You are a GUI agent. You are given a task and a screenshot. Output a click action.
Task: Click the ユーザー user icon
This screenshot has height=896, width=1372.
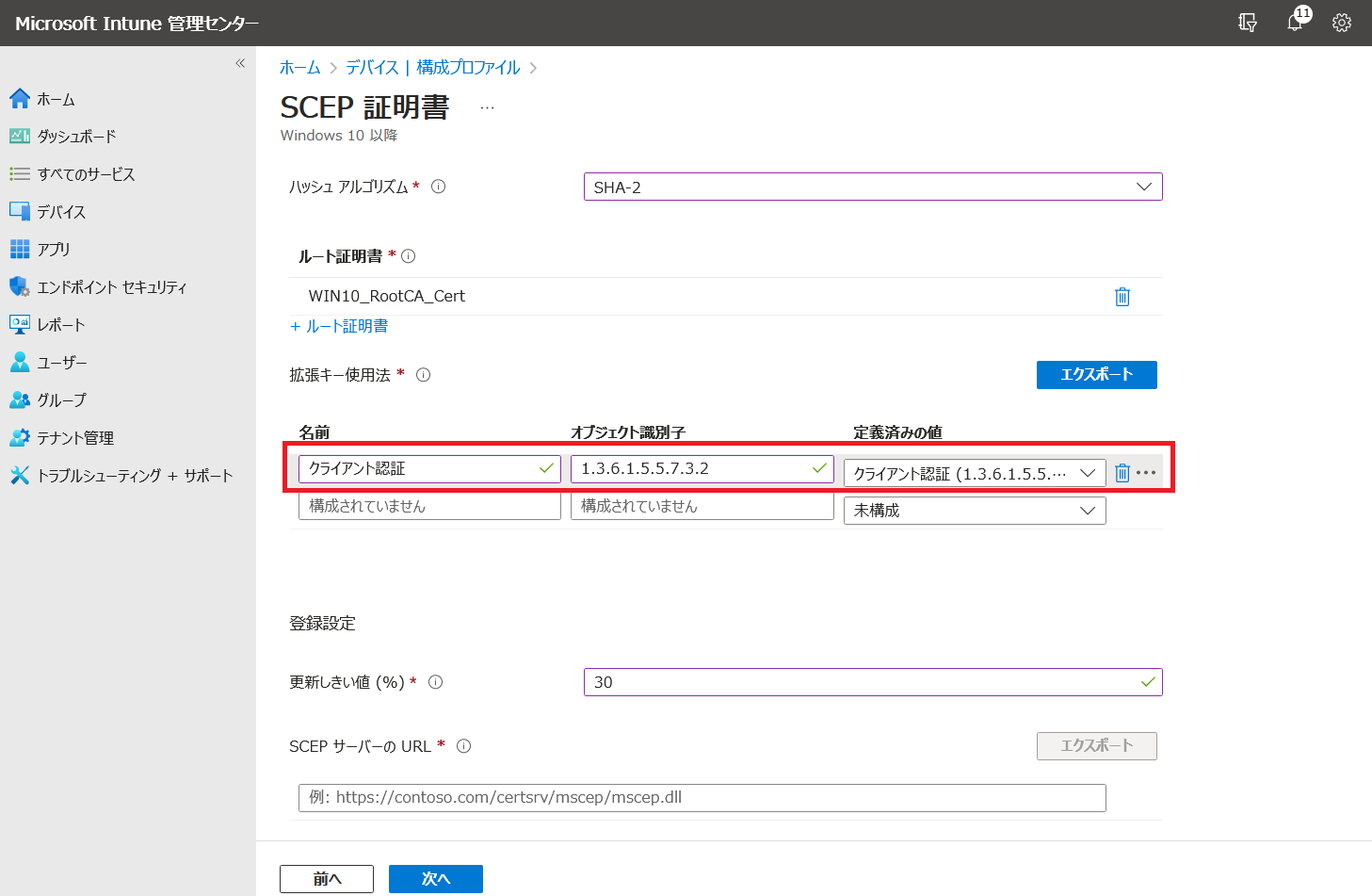[x=20, y=362]
